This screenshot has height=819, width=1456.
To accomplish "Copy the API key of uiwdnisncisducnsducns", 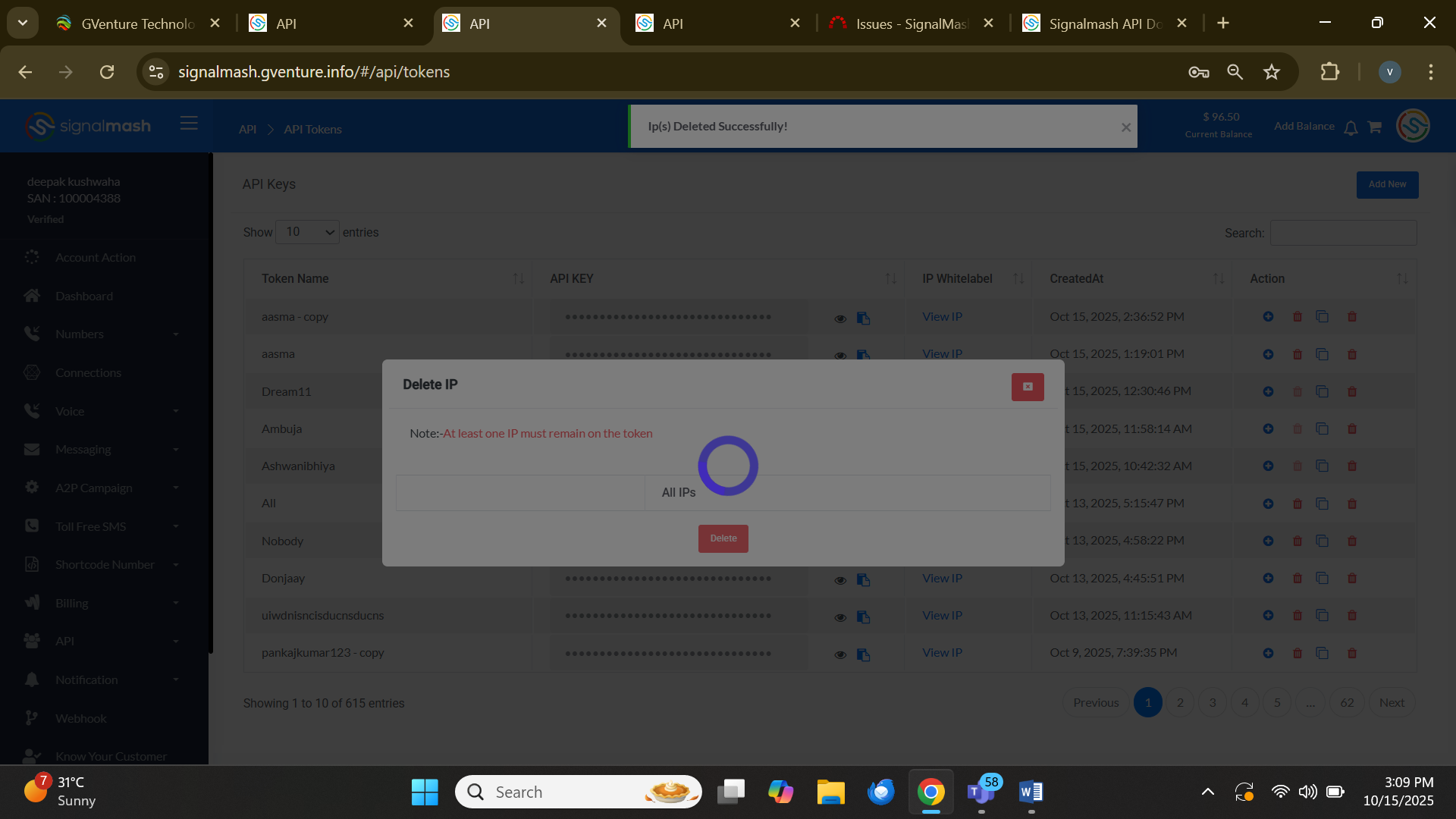I will pos(863,617).
